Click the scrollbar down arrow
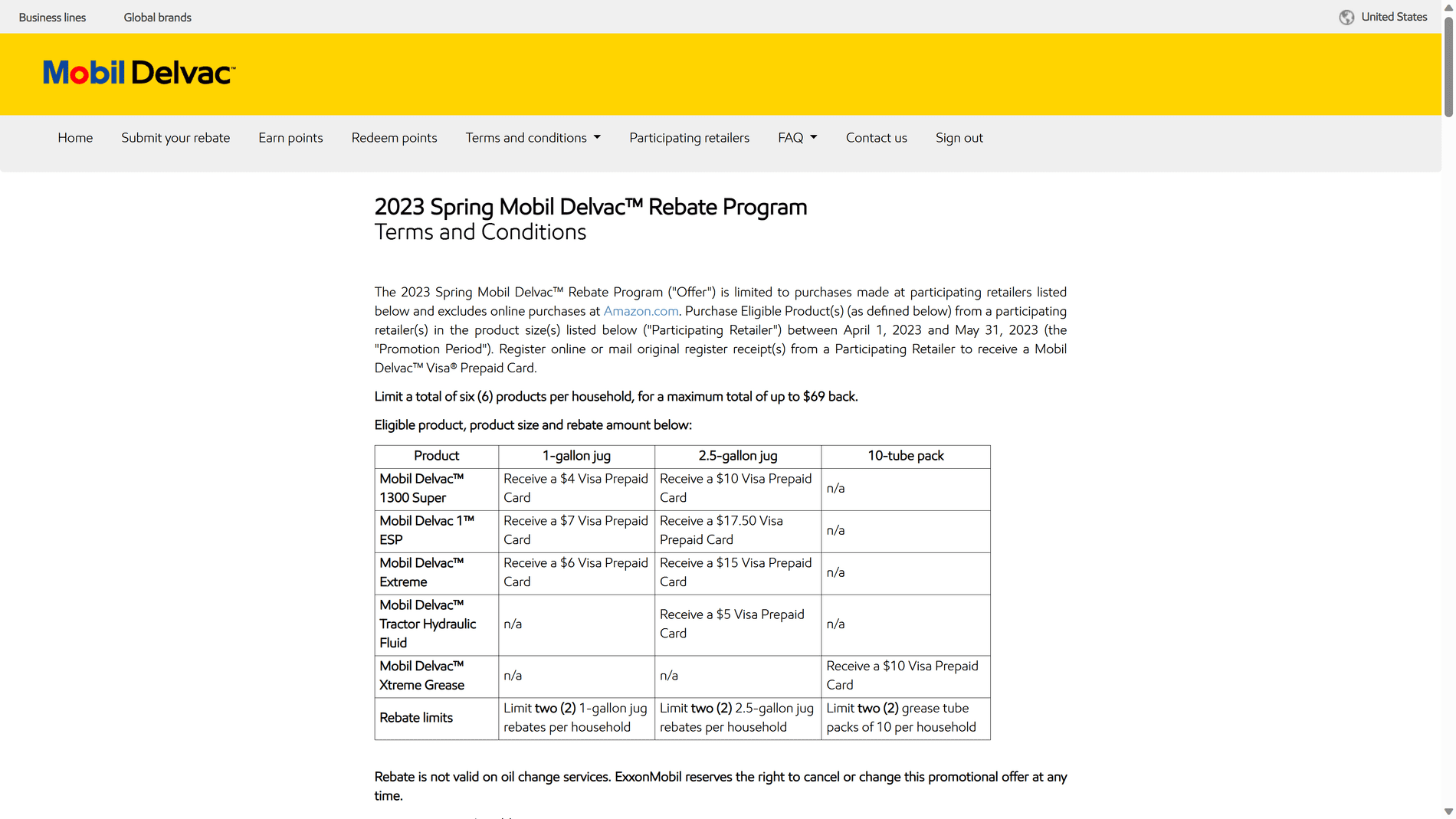This screenshot has width=1456, height=819. pos(1448,811)
